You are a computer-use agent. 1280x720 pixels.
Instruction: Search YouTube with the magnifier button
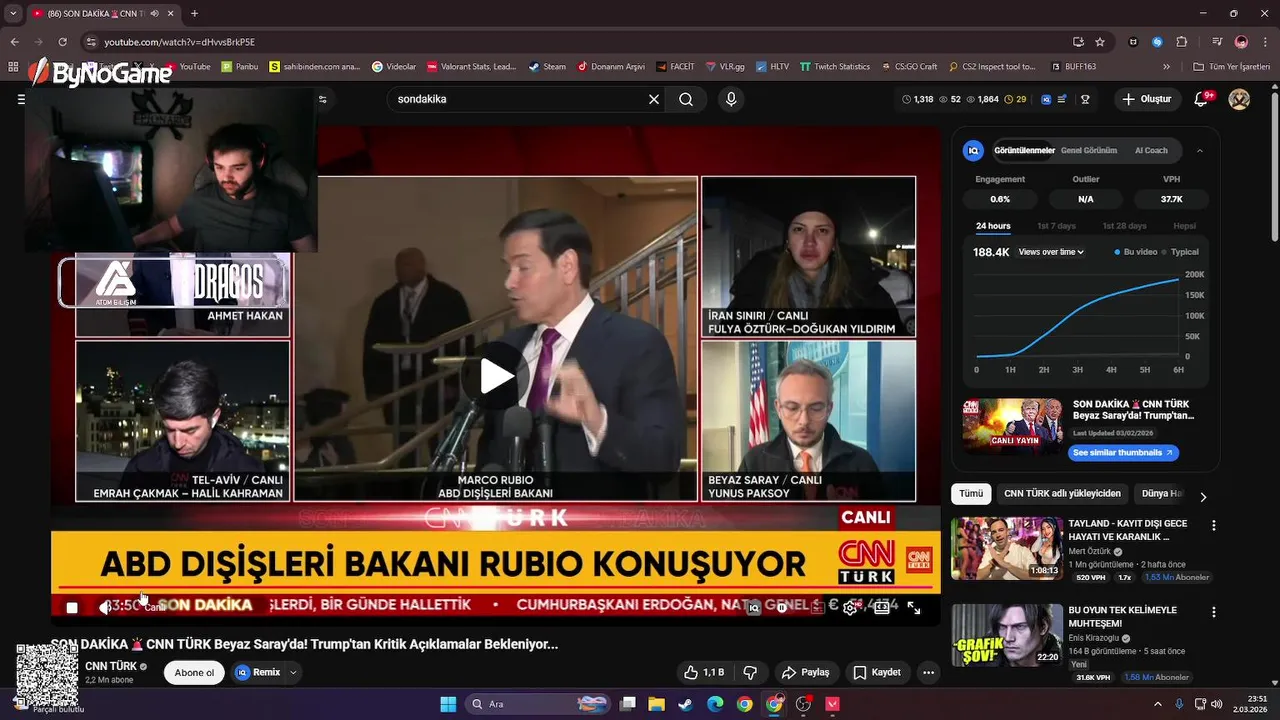click(x=686, y=99)
